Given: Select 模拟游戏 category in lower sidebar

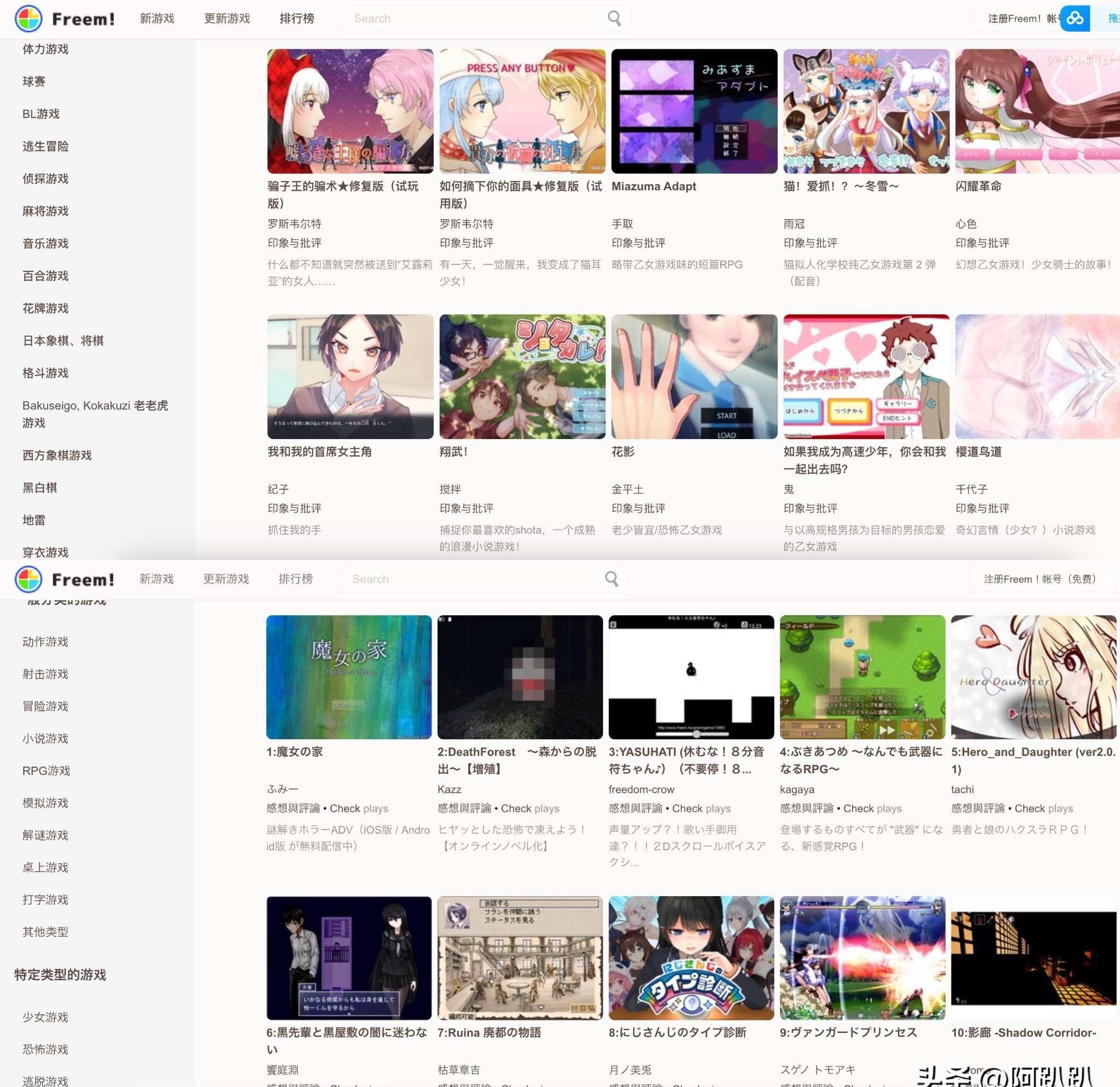Looking at the screenshot, I should [x=45, y=803].
